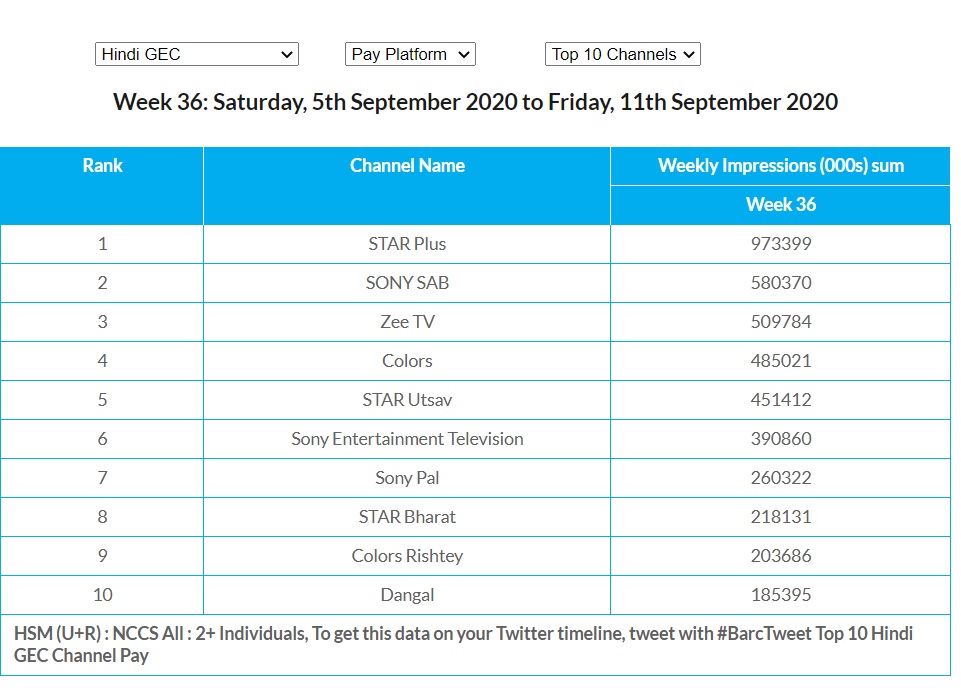961x699 pixels.
Task: Click Sony Entertainment Television in the table
Action: click(x=407, y=439)
